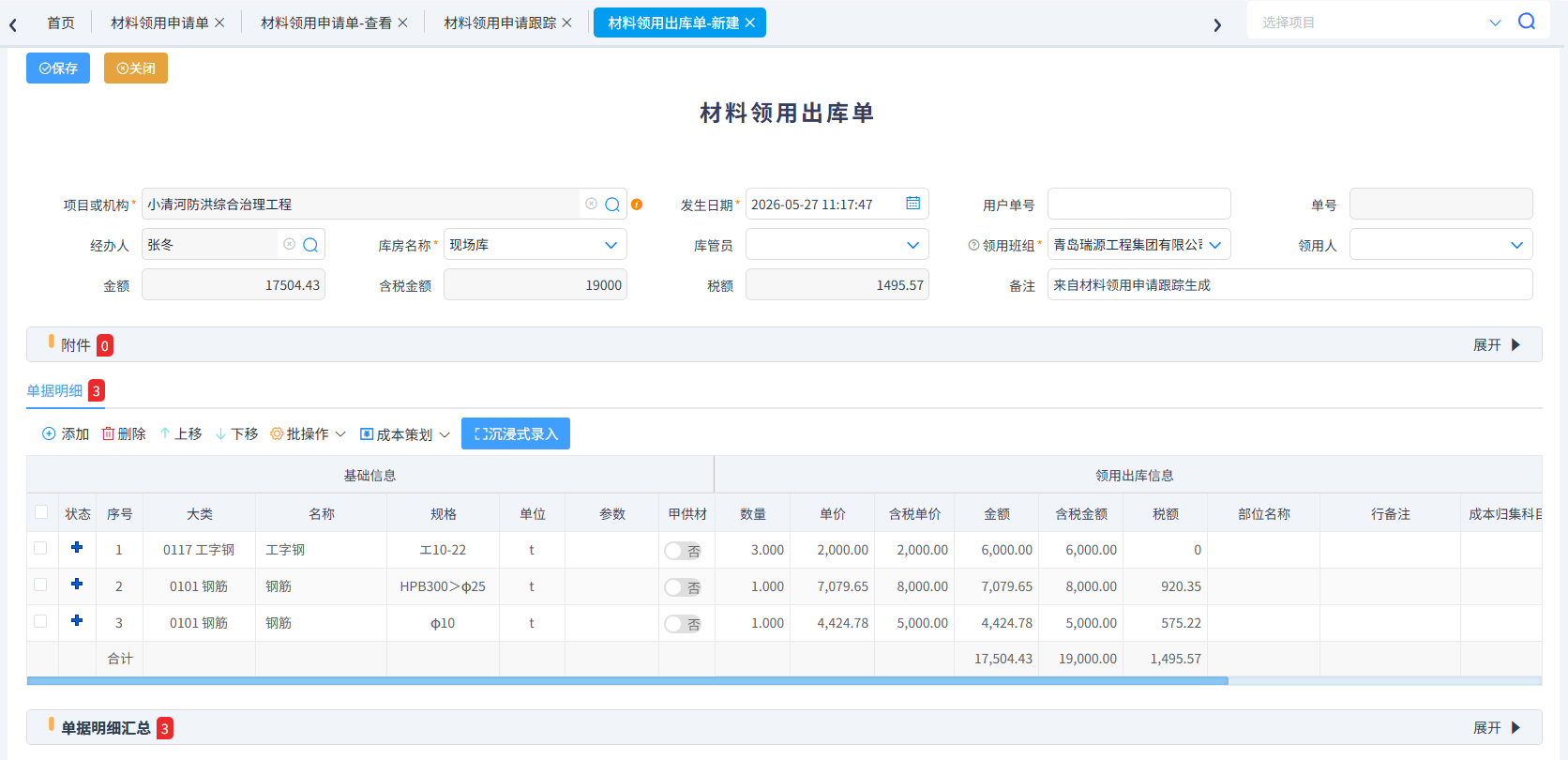The height and width of the screenshot is (760, 1568).
Task: Toggle 甲供材 switch for 工字钢 row
Action: (x=683, y=551)
